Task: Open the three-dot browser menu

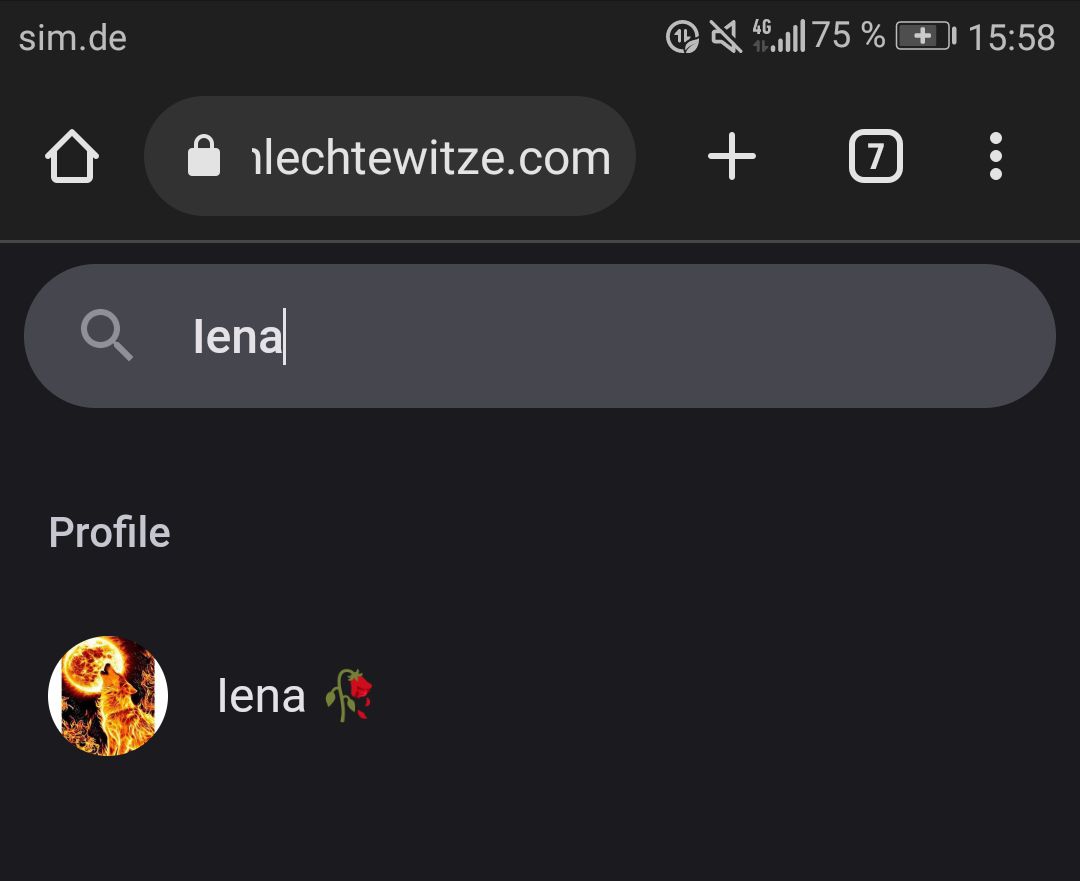Action: point(995,157)
